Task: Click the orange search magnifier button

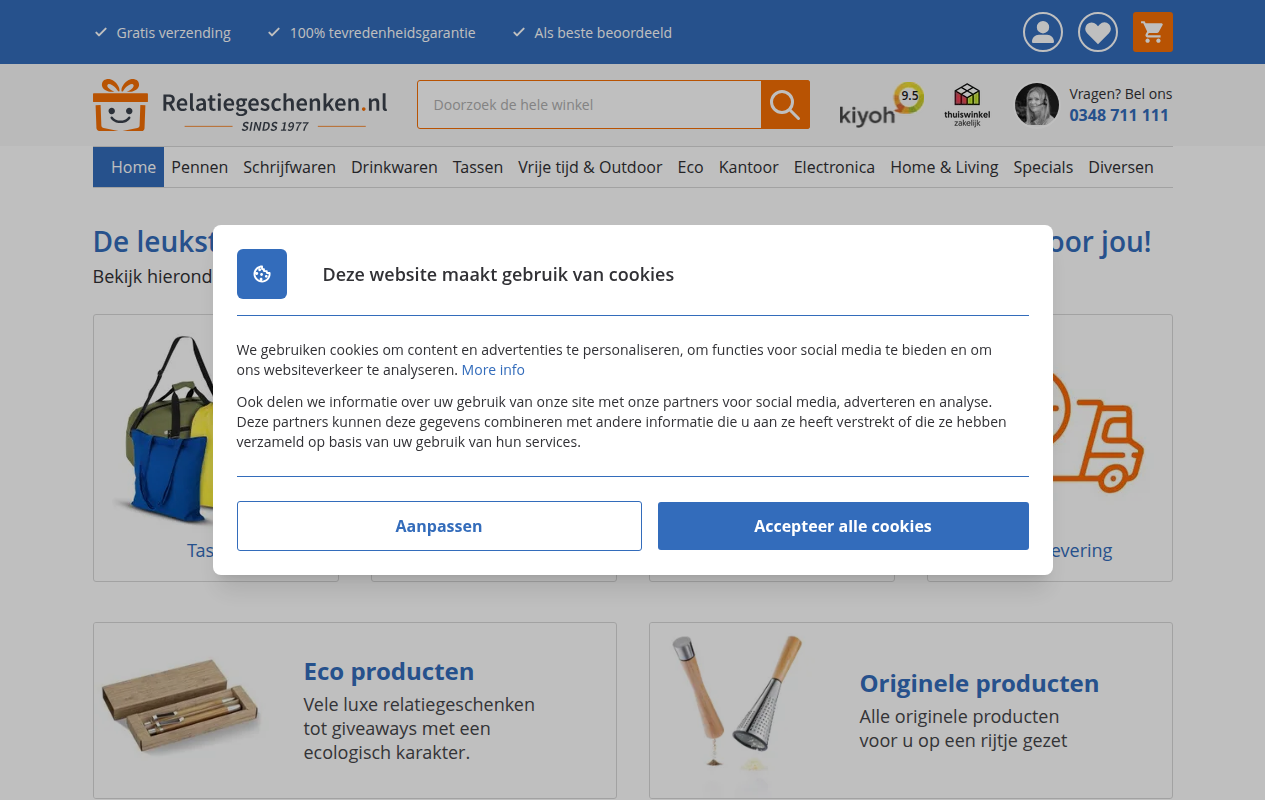Action: coord(785,104)
